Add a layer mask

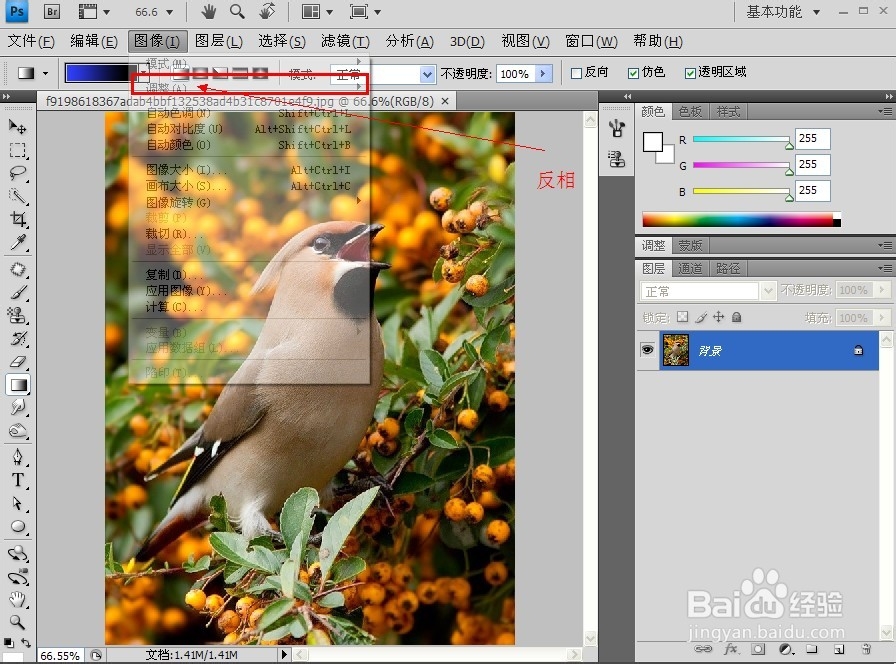pos(758,649)
